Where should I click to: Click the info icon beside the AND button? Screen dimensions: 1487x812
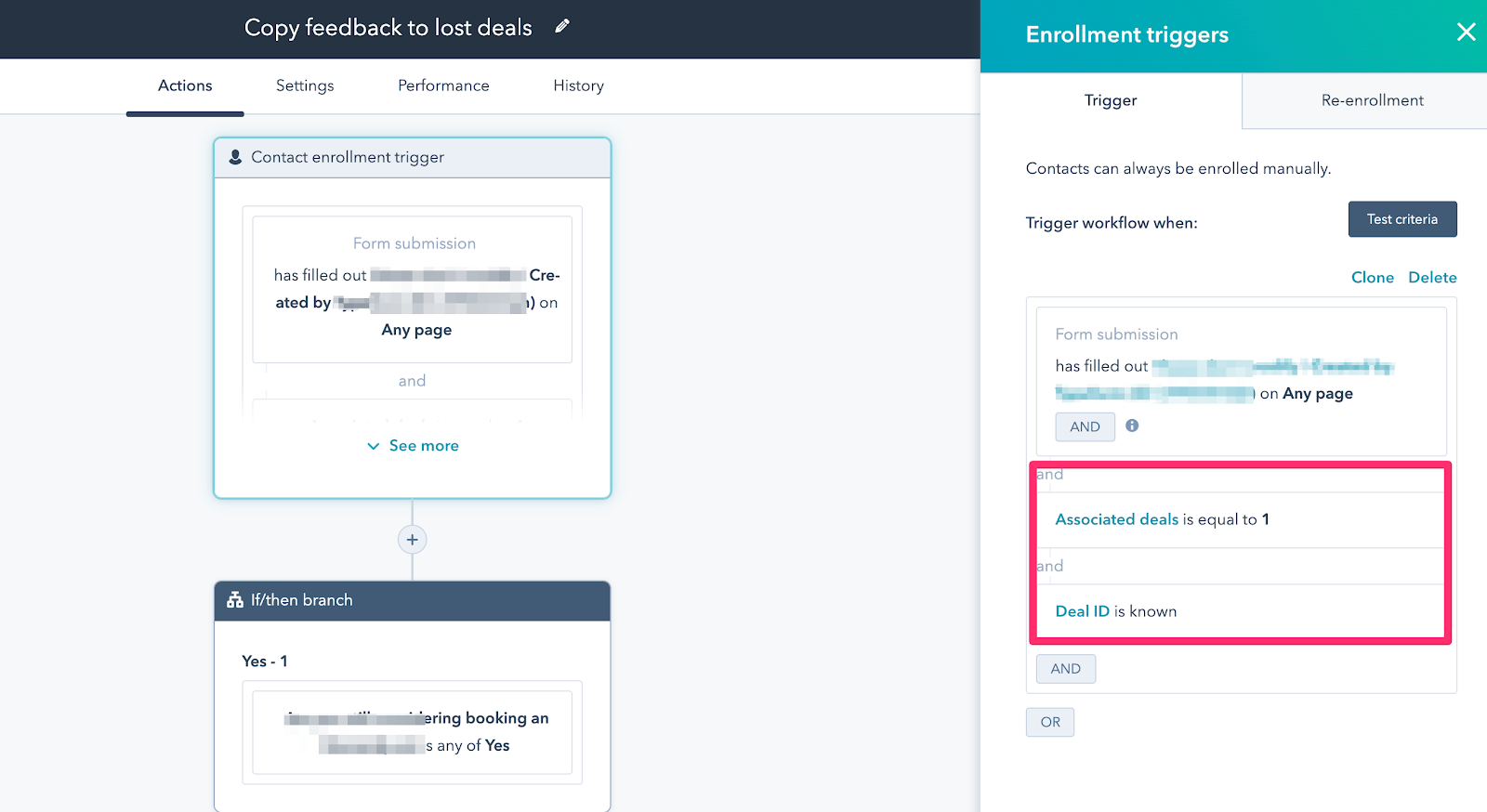1132,426
